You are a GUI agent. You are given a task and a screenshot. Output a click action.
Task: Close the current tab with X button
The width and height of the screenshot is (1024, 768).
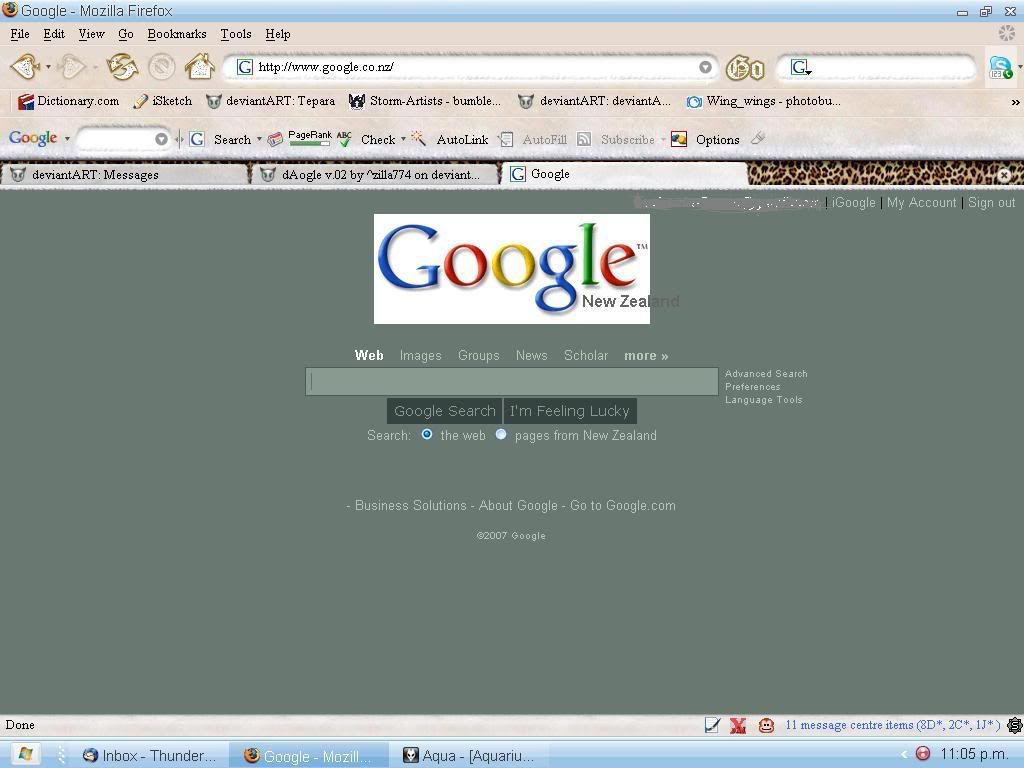[1004, 174]
